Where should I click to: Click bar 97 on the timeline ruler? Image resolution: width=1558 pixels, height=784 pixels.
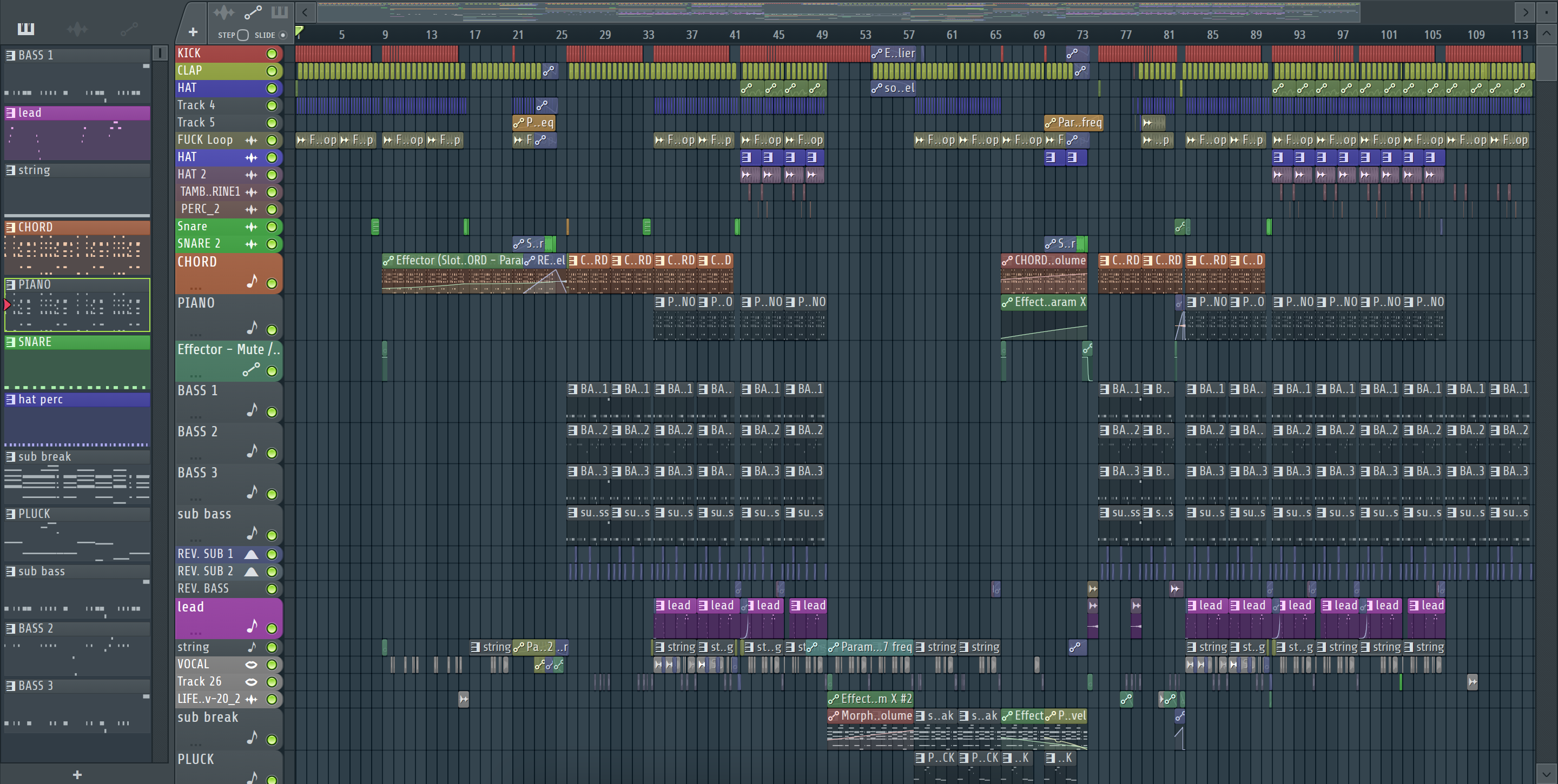coord(1343,35)
